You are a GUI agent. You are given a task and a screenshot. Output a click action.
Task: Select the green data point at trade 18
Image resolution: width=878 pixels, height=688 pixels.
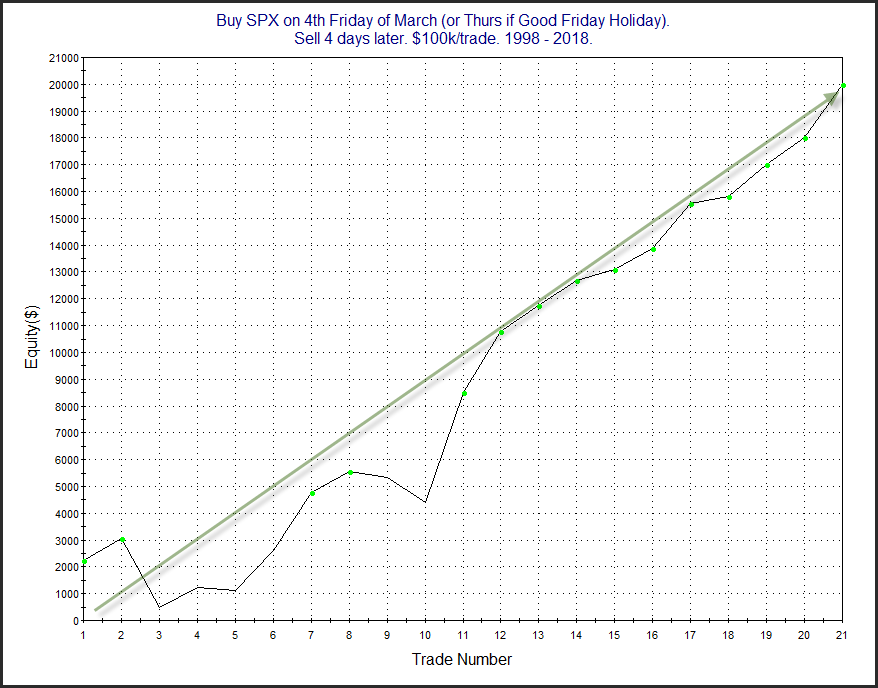pos(730,197)
